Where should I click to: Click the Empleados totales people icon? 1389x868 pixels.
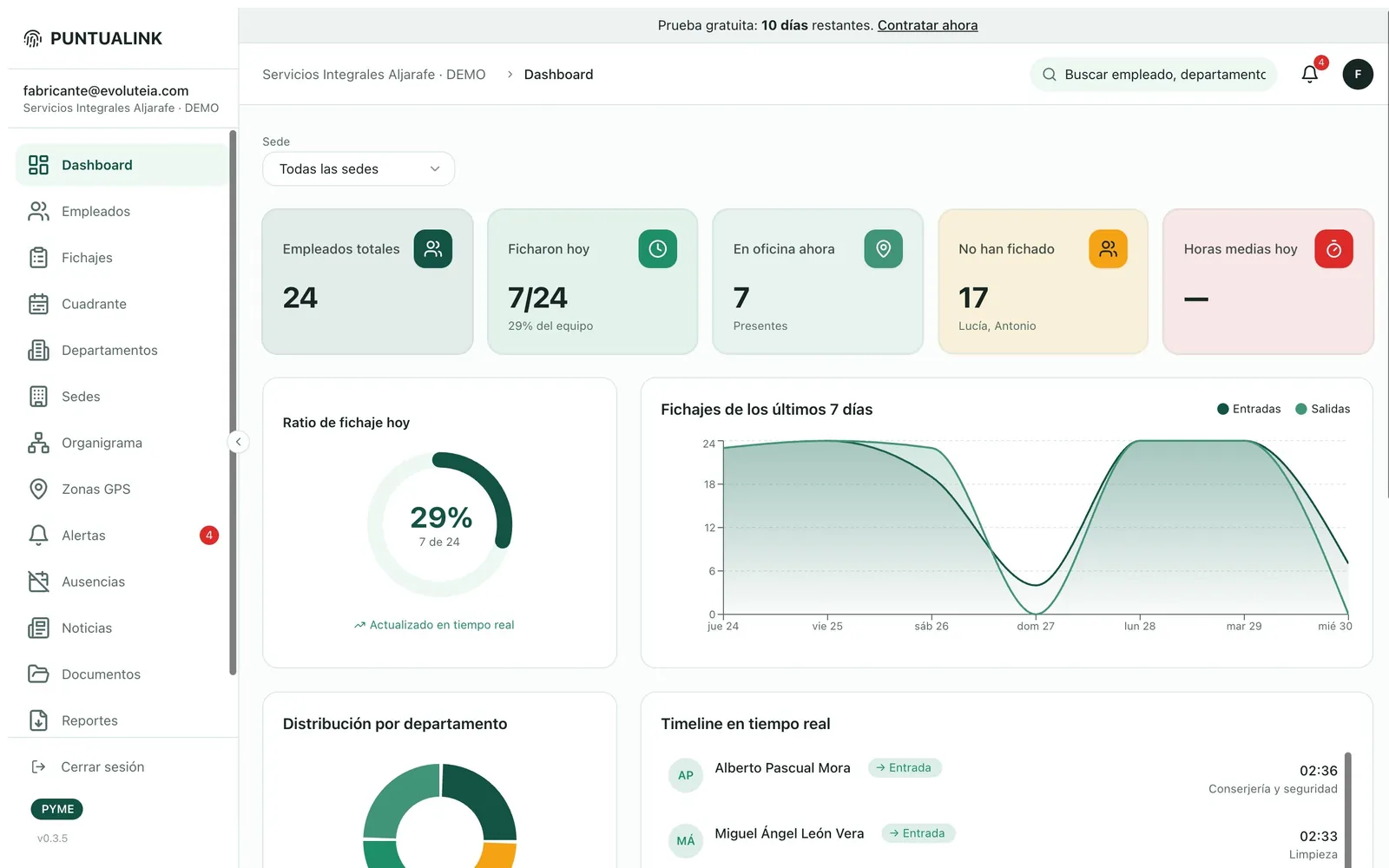pyautogui.click(x=433, y=249)
